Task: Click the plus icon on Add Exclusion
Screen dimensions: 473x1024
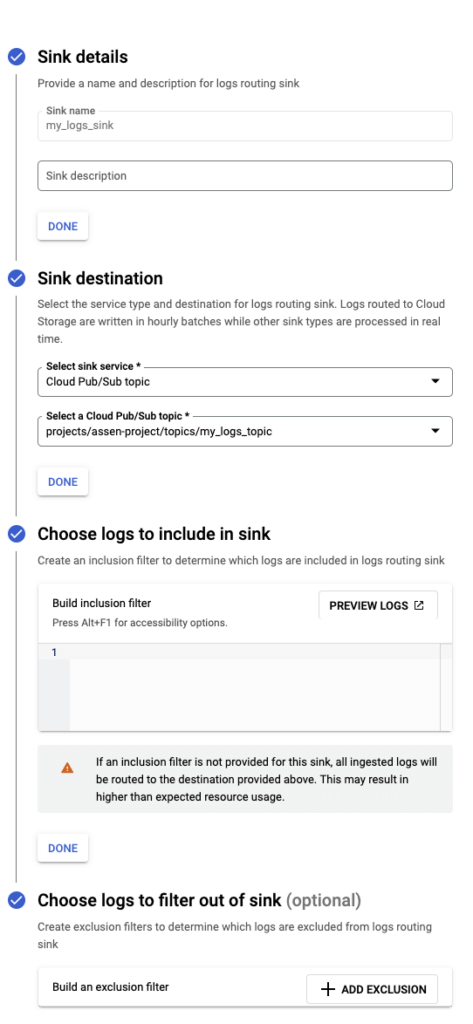Action: pos(328,989)
